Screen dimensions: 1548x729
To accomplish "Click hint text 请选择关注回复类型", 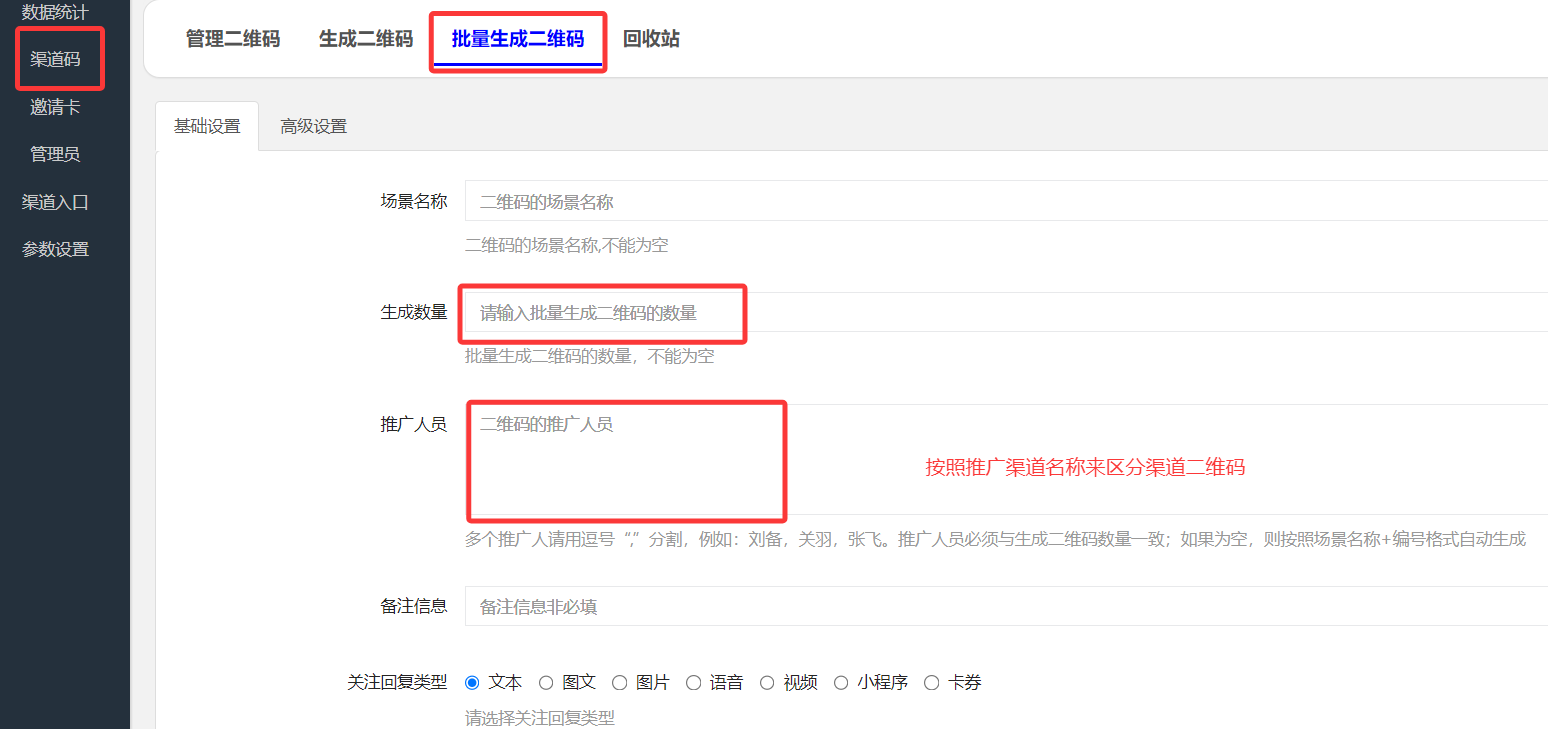I will [x=540, y=718].
